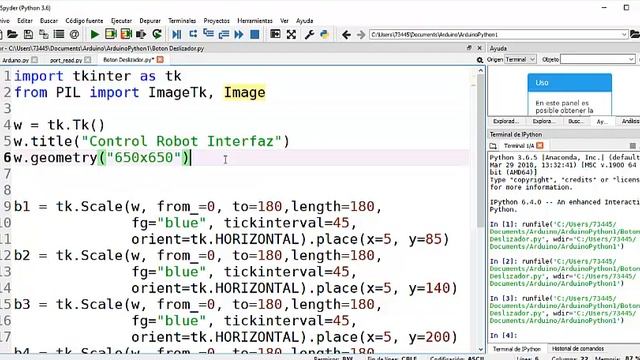640x360 pixels.
Task: Open the PYTHONPATH manager Python icon
Action: pyautogui.click(x=325, y=35)
